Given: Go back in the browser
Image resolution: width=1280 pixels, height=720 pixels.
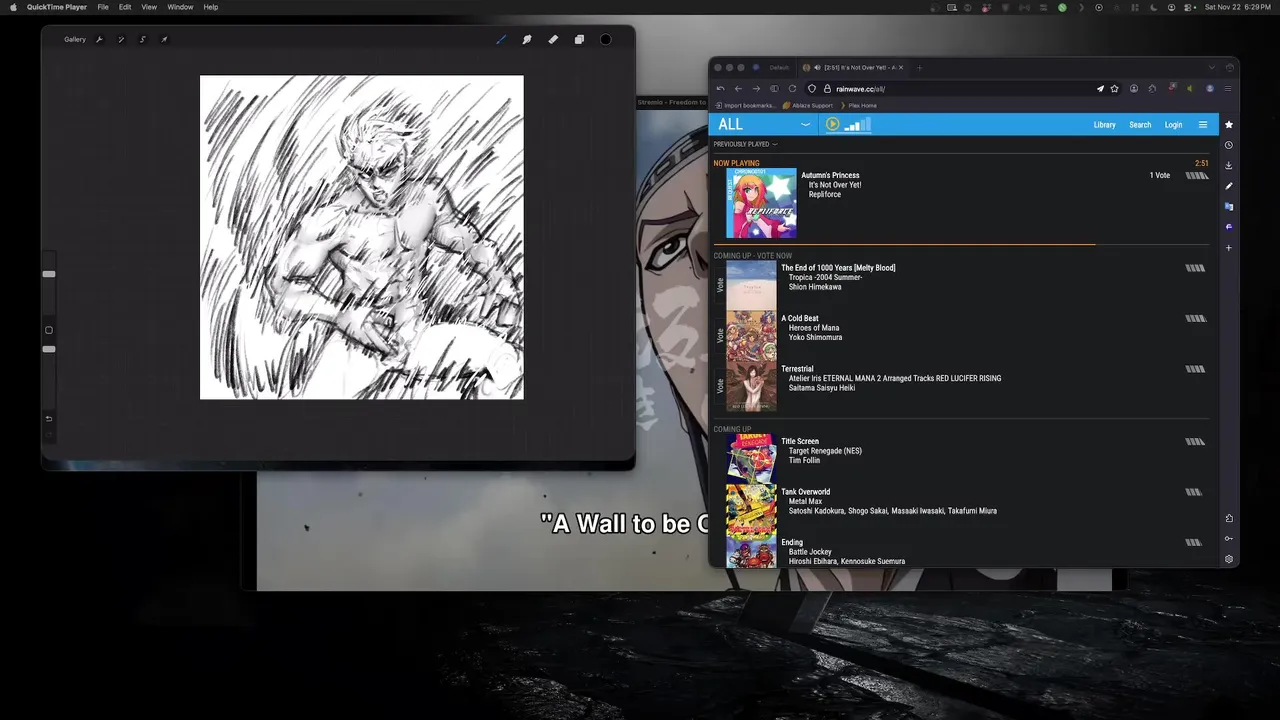Looking at the screenshot, I should pos(738,88).
